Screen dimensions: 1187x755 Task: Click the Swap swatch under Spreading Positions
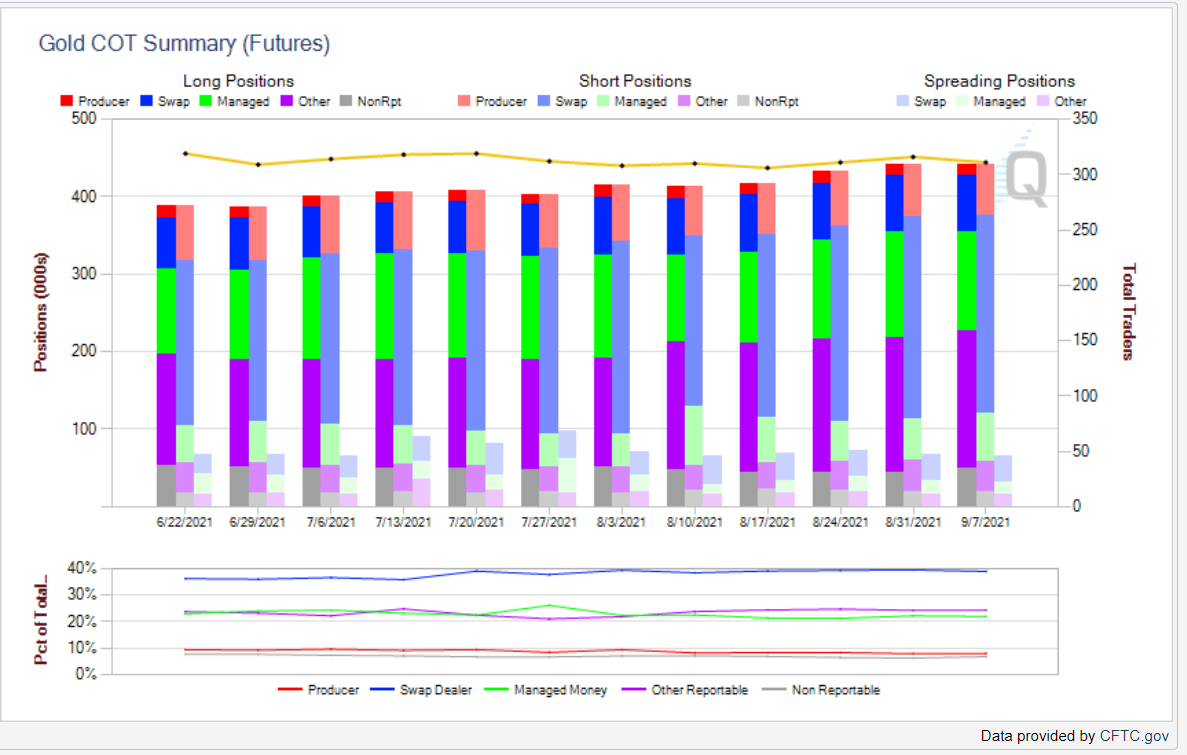pos(902,101)
